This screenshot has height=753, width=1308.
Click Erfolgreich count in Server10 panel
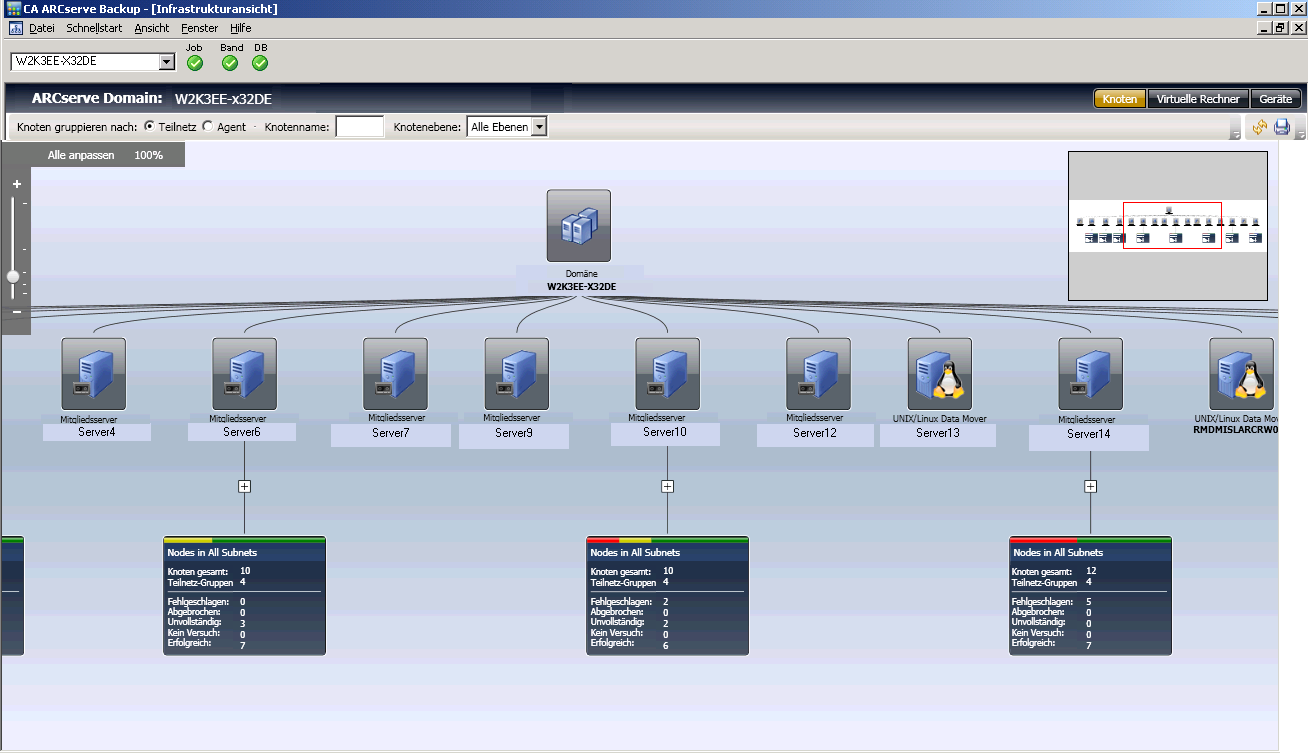tap(666, 645)
